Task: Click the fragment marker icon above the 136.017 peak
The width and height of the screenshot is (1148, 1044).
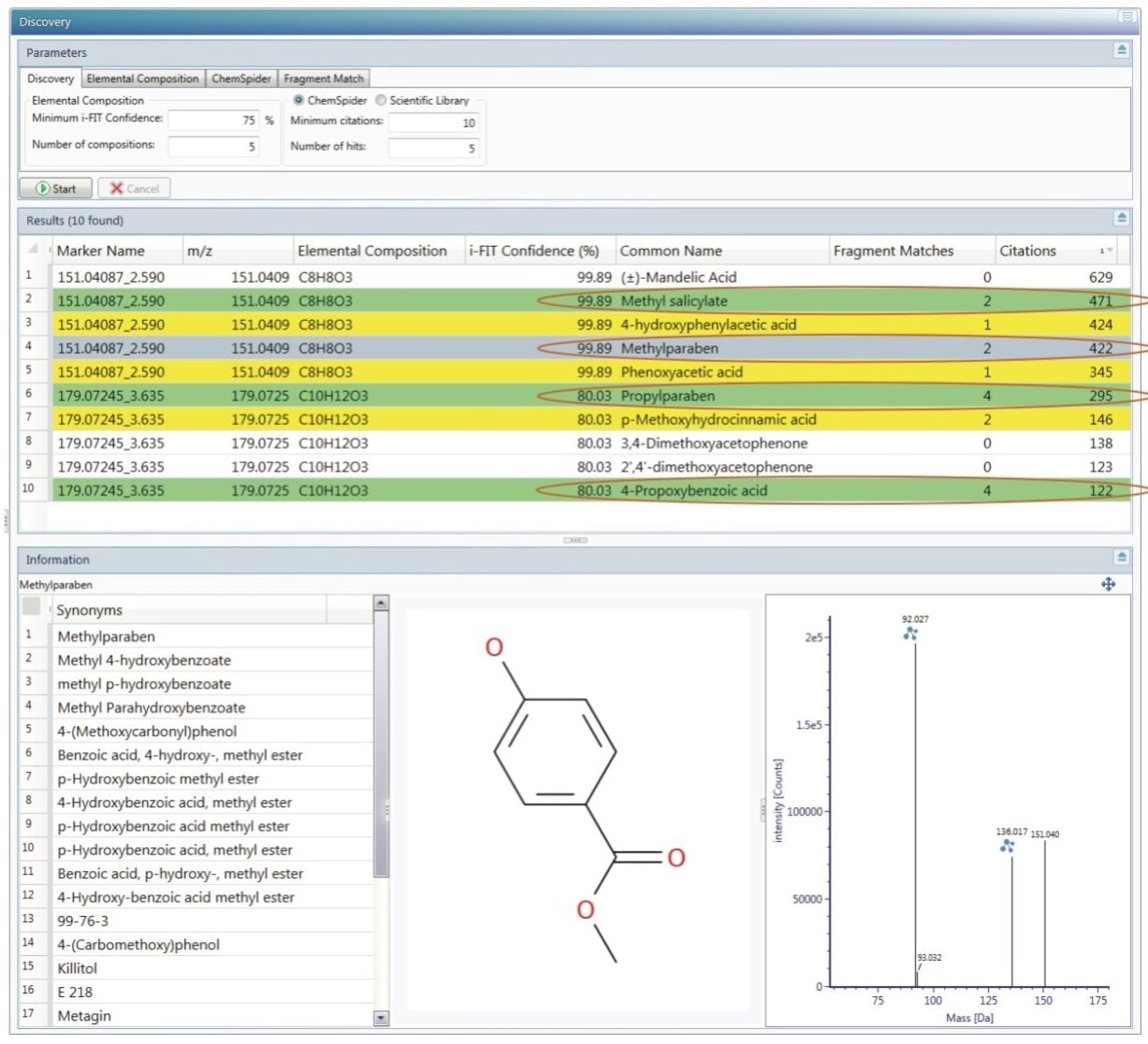Action: 1007,846
